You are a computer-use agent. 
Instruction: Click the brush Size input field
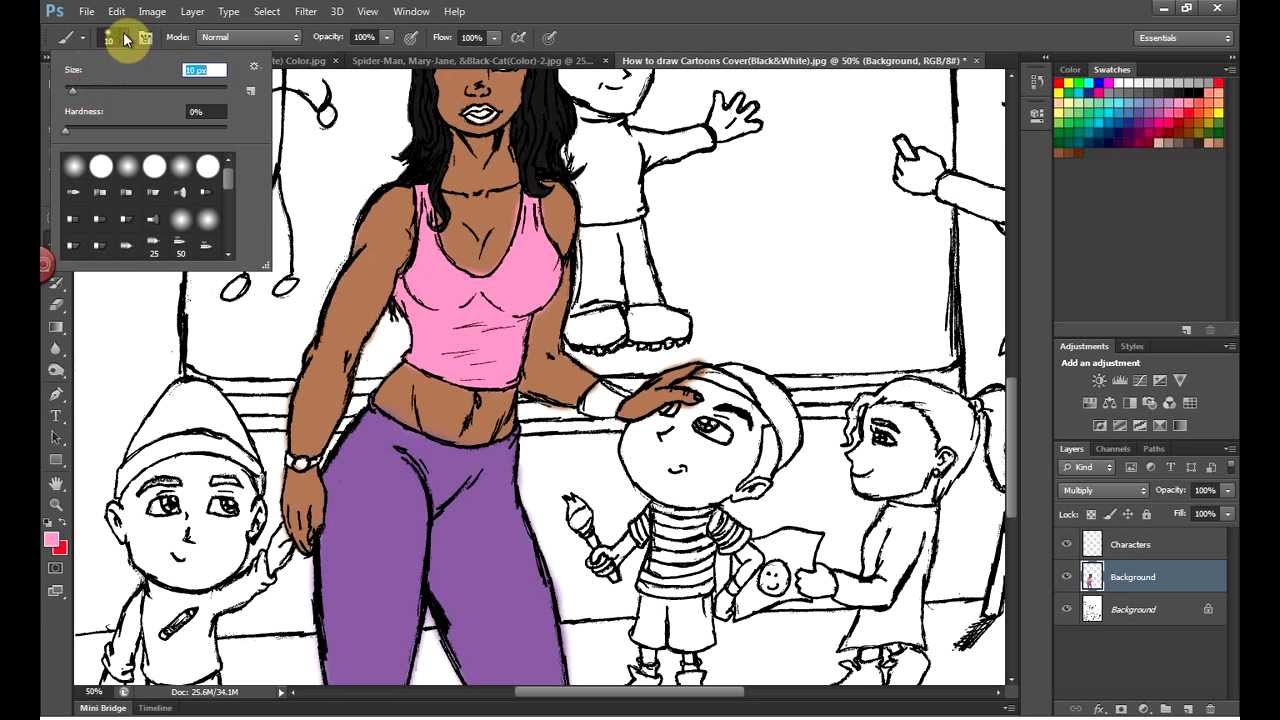(205, 70)
